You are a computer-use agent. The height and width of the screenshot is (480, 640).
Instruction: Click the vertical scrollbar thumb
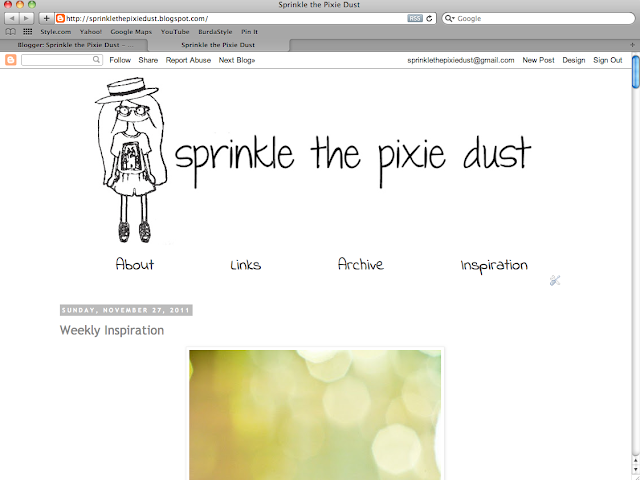(636, 72)
